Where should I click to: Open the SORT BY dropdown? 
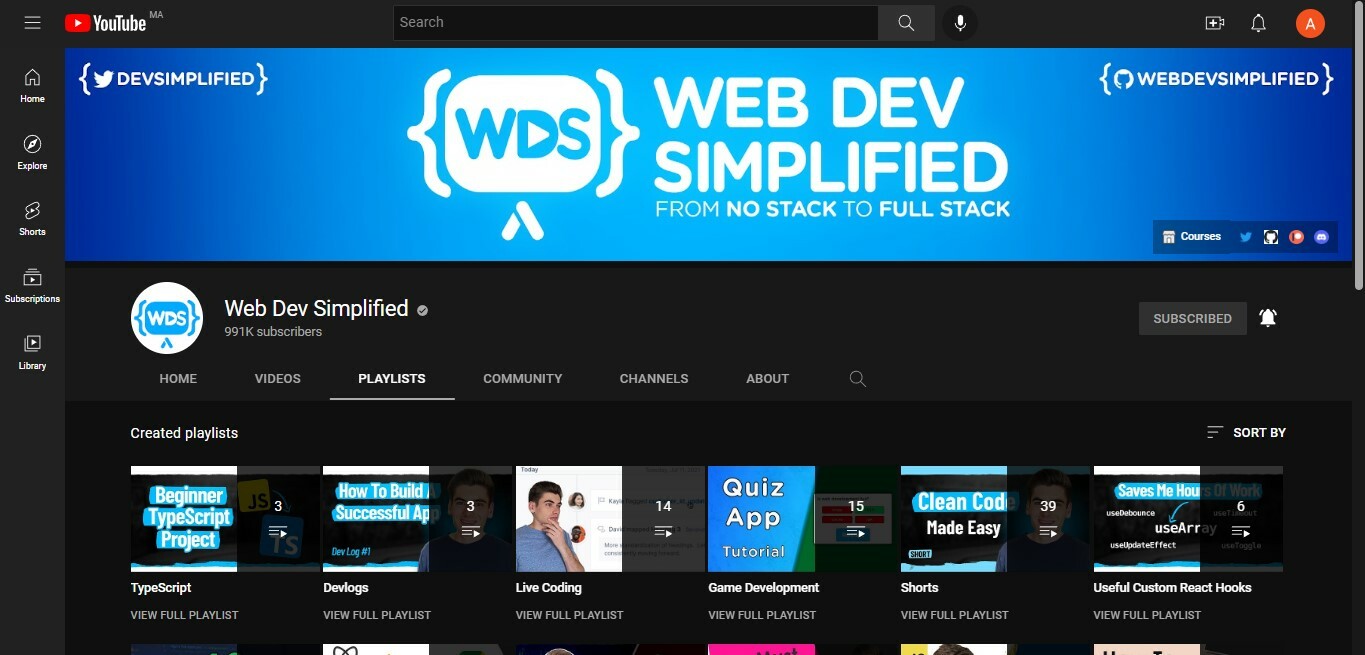[x=1246, y=432]
